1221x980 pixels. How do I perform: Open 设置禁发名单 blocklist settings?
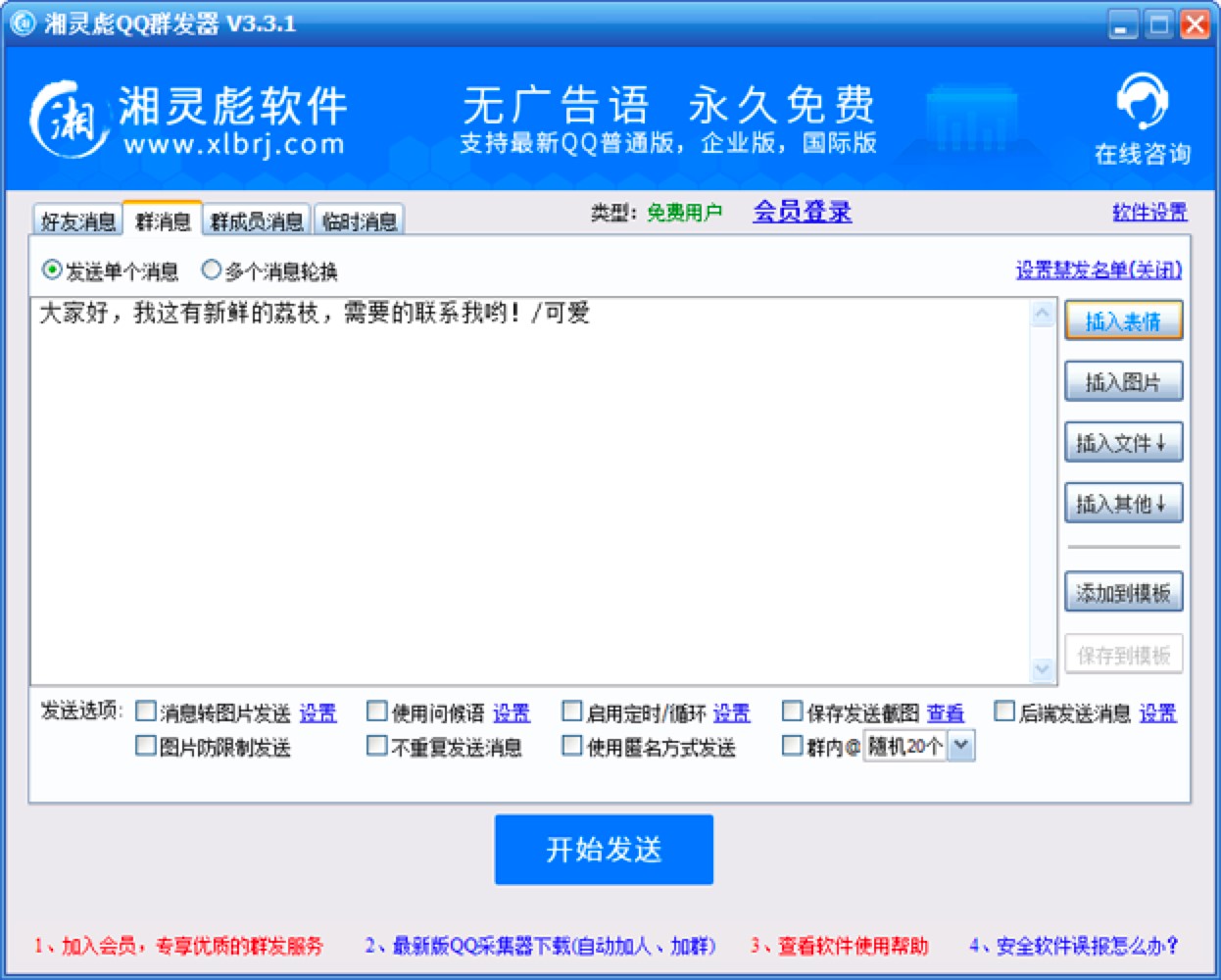click(x=1099, y=269)
